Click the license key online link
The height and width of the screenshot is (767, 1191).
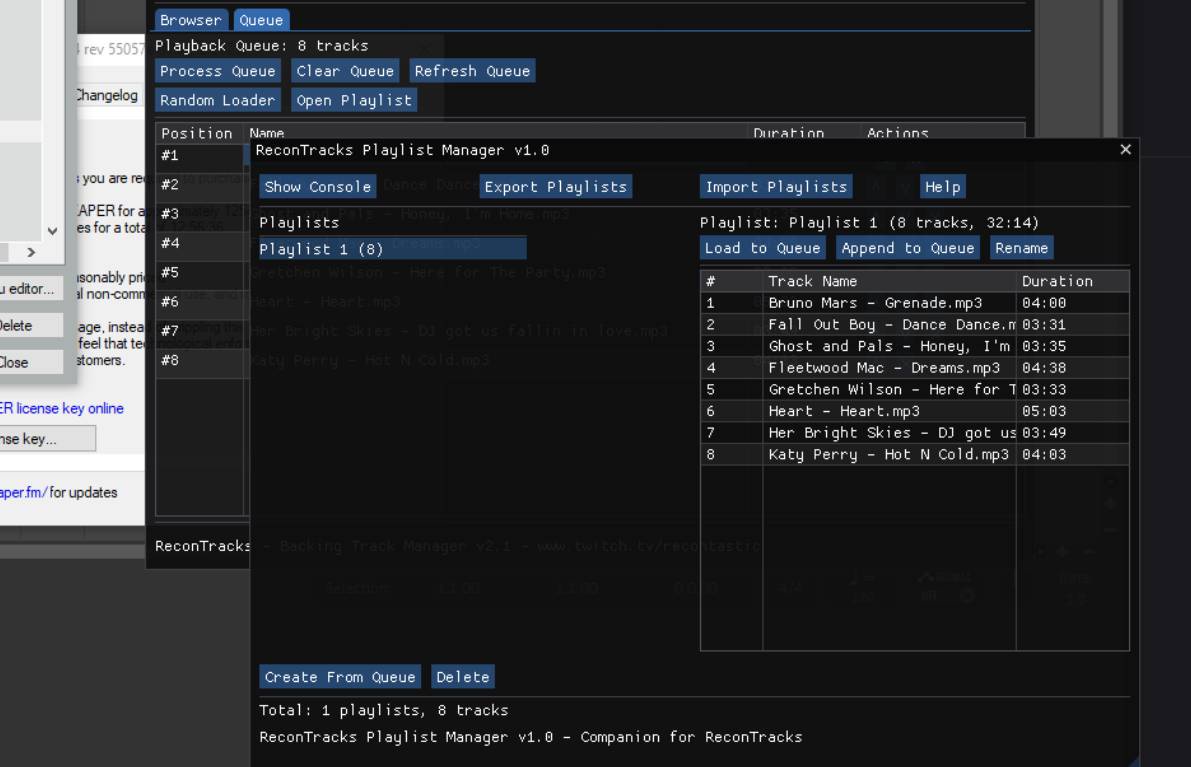(x=62, y=409)
